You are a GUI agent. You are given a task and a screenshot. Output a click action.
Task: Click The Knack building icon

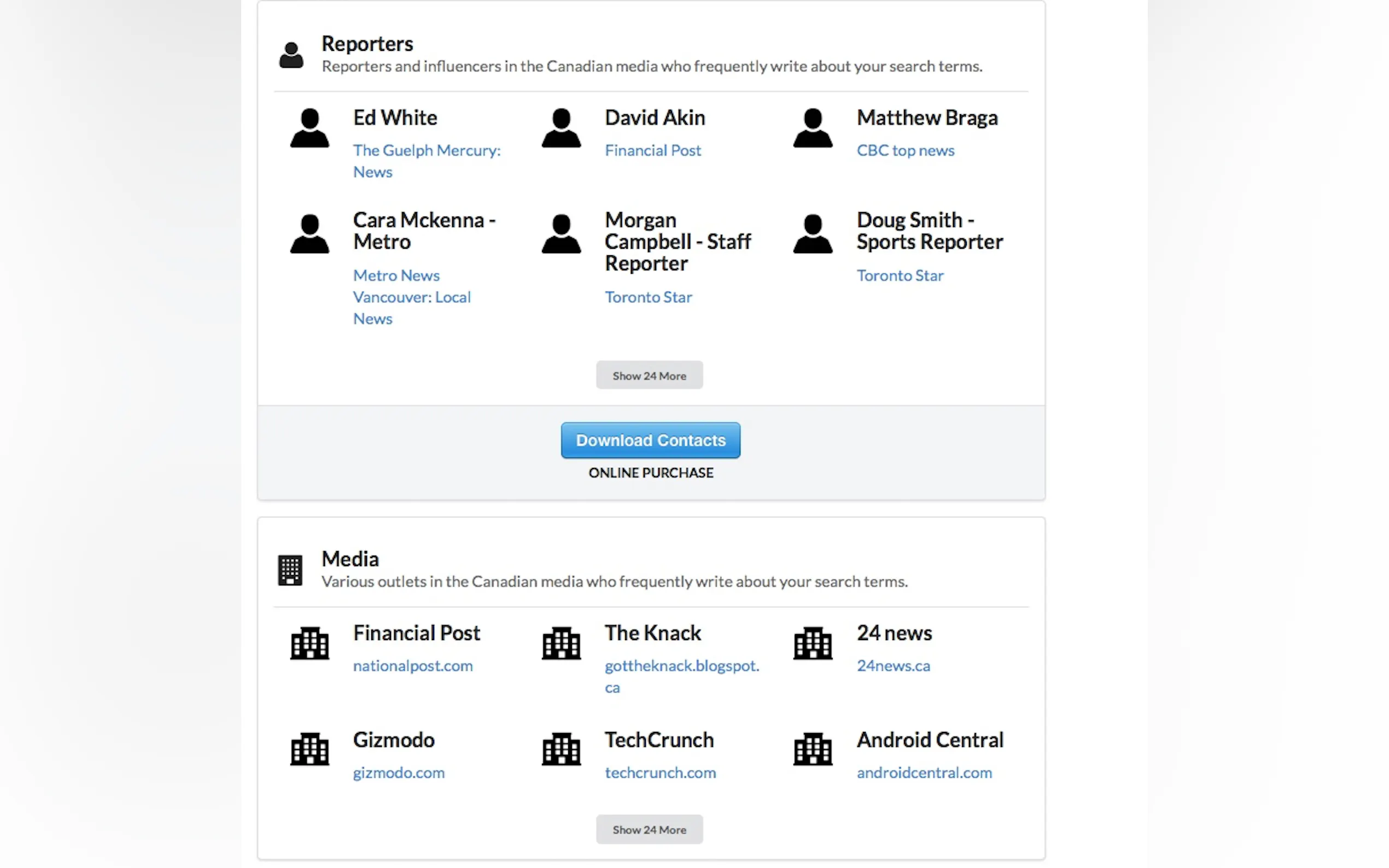tap(561, 643)
